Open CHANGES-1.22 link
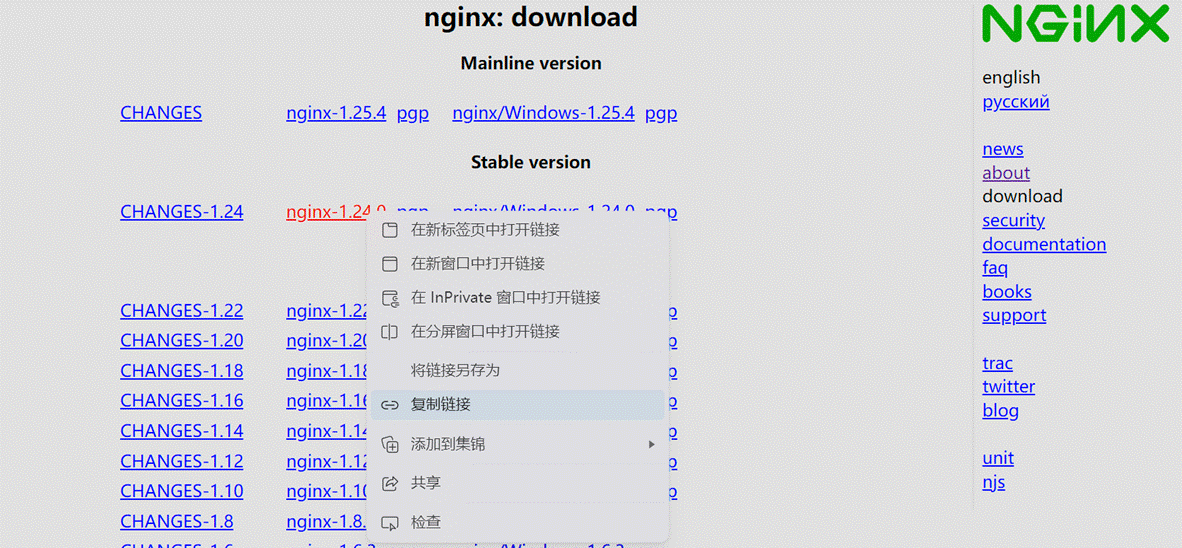 182,311
